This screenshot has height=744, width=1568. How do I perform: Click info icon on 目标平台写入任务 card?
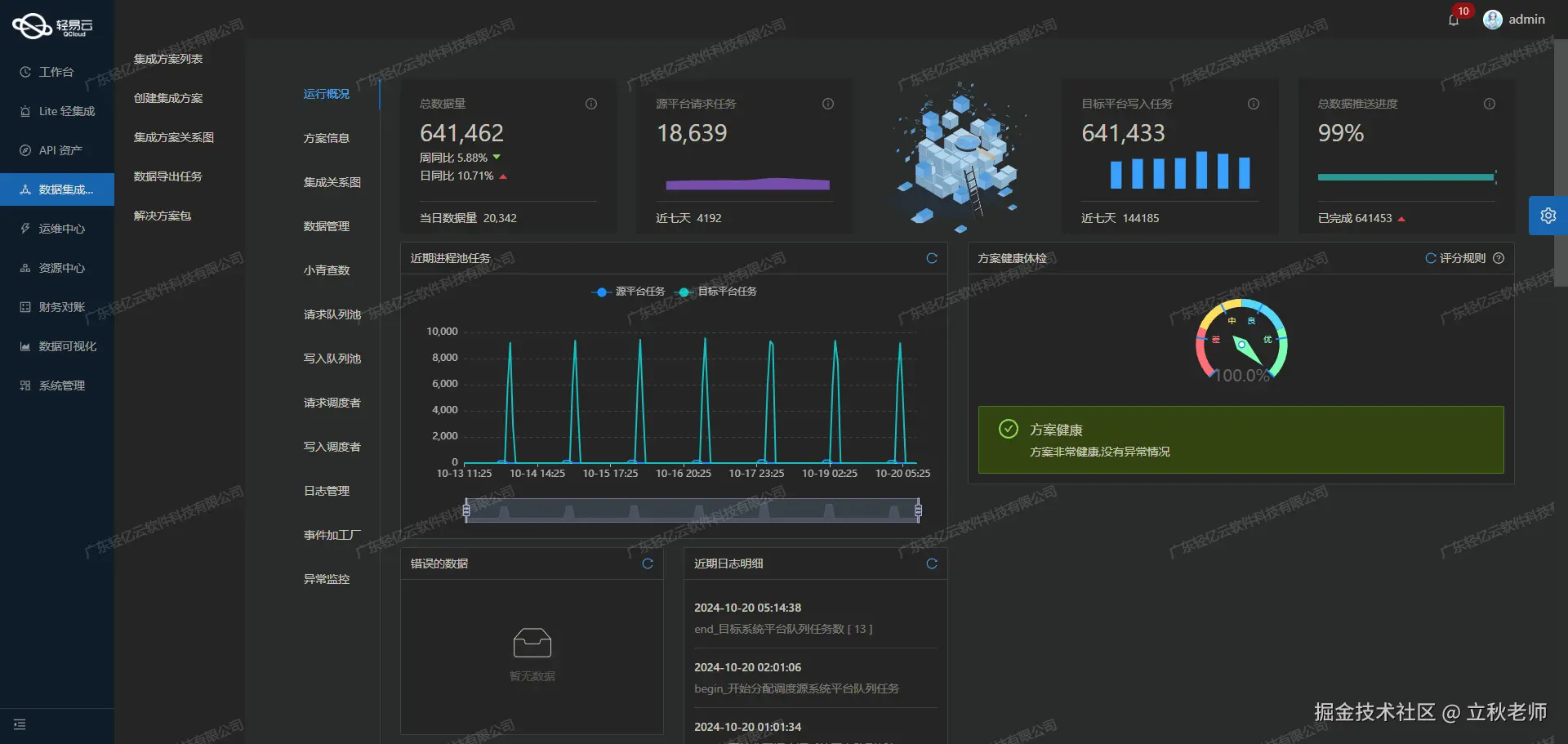pyautogui.click(x=1254, y=104)
